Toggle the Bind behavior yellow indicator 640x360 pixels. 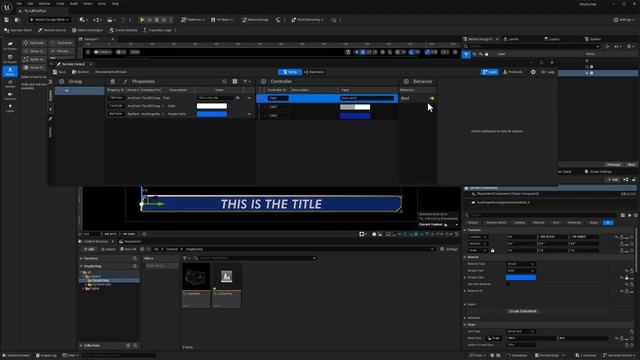click(432, 98)
